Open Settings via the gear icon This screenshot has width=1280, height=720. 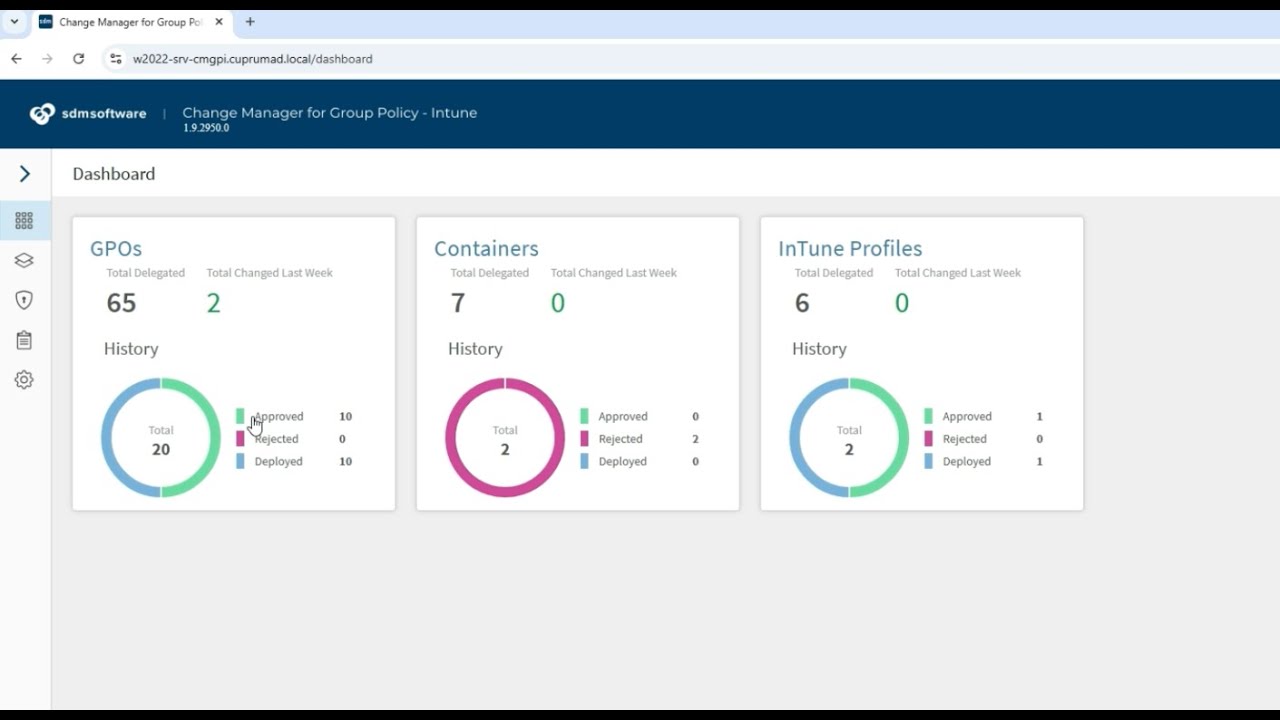(x=24, y=379)
